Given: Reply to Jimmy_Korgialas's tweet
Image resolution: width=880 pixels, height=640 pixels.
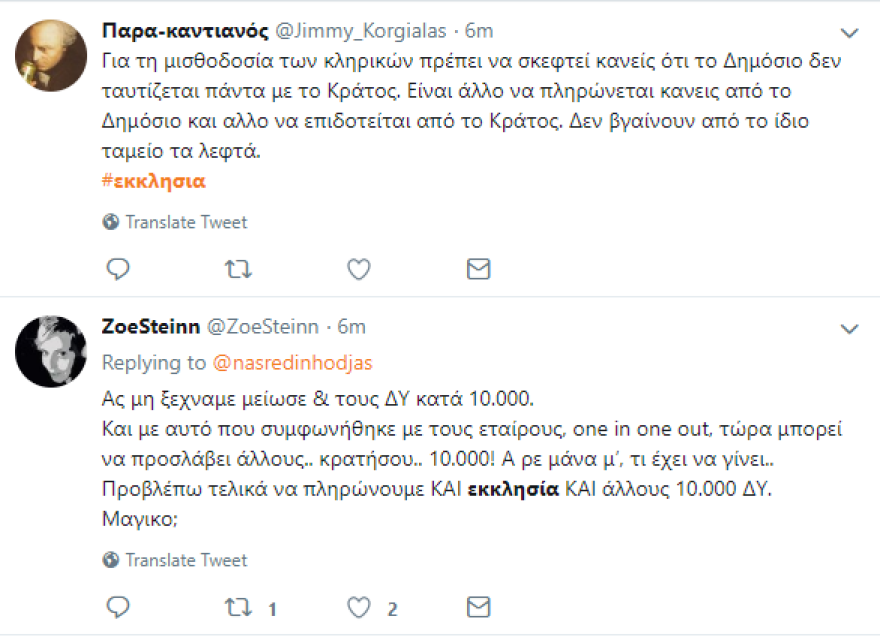Looking at the screenshot, I should (x=118, y=268).
